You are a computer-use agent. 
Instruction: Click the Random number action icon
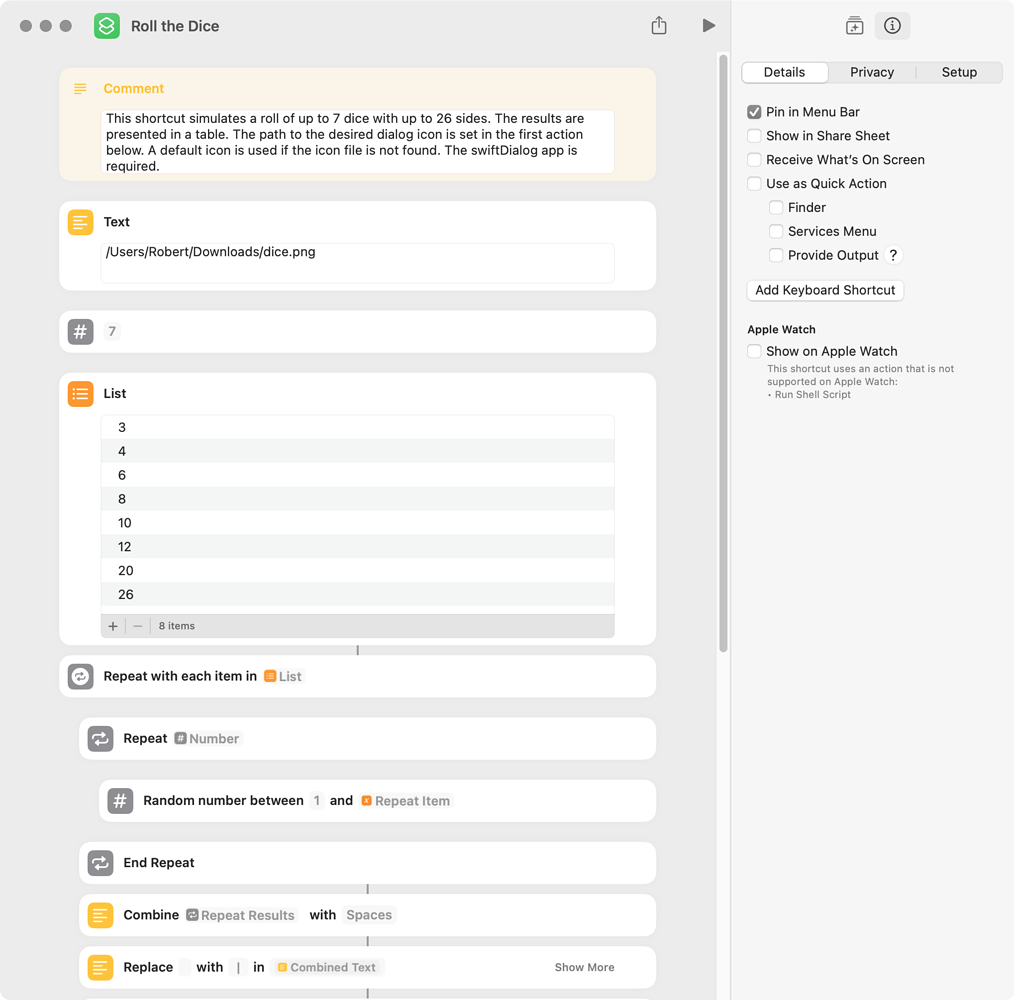point(120,800)
